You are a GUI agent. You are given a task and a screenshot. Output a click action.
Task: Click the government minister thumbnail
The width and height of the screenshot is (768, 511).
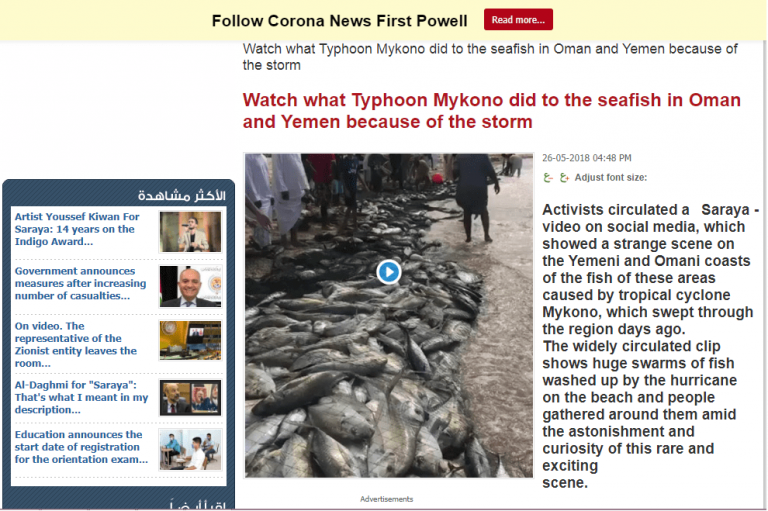(x=191, y=286)
